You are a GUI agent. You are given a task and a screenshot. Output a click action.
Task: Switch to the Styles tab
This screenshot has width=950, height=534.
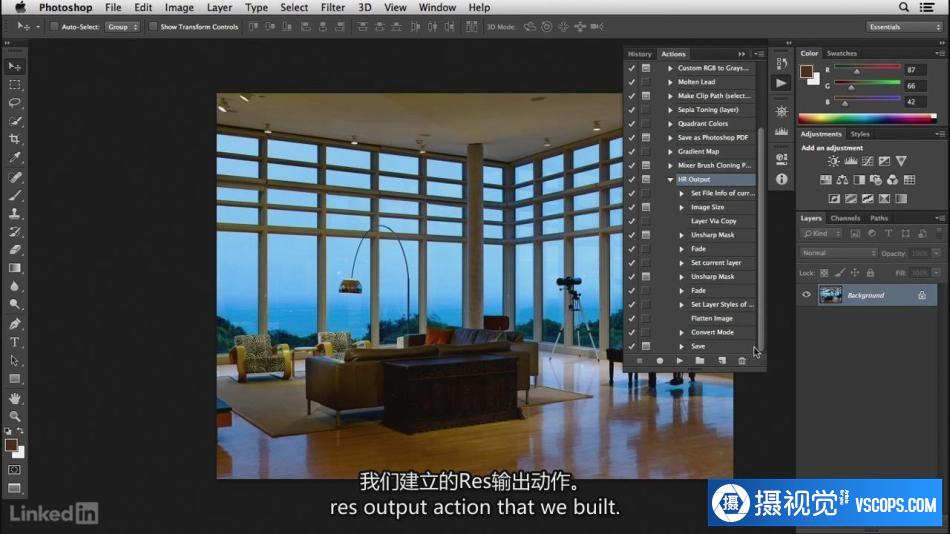[860, 134]
